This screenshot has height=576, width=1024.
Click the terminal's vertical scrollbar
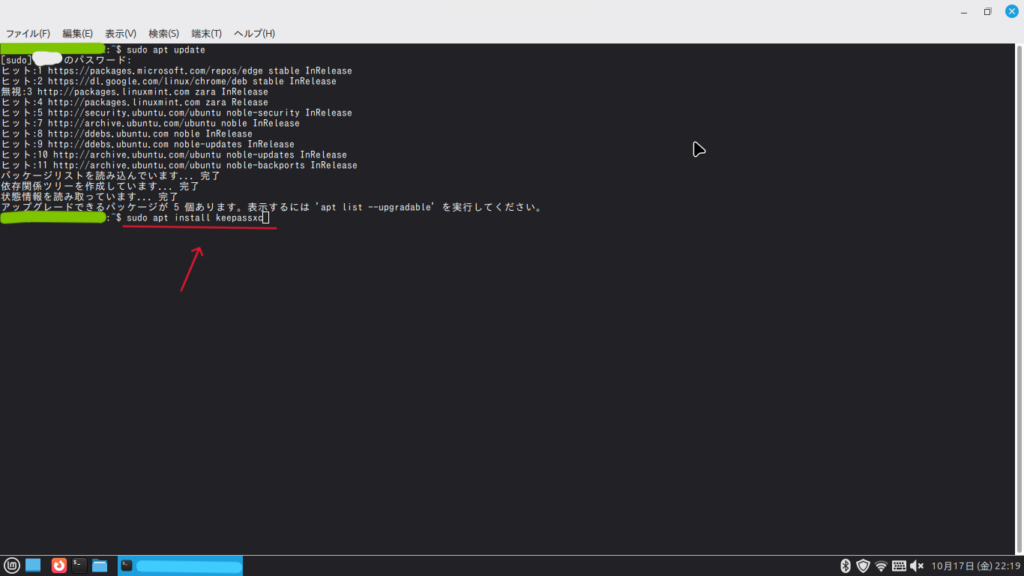click(x=1019, y=300)
